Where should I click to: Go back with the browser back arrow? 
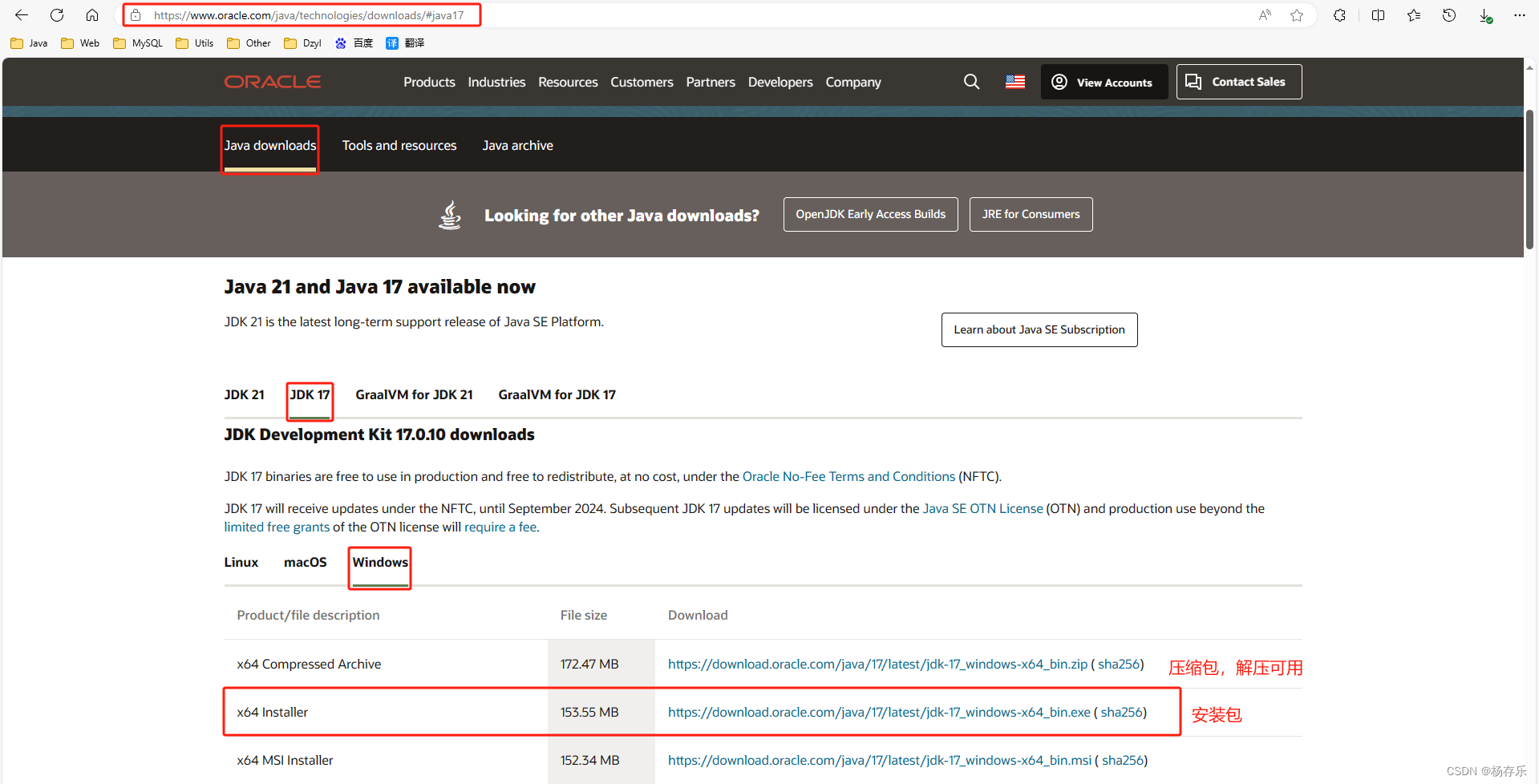click(x=22, y=15)
